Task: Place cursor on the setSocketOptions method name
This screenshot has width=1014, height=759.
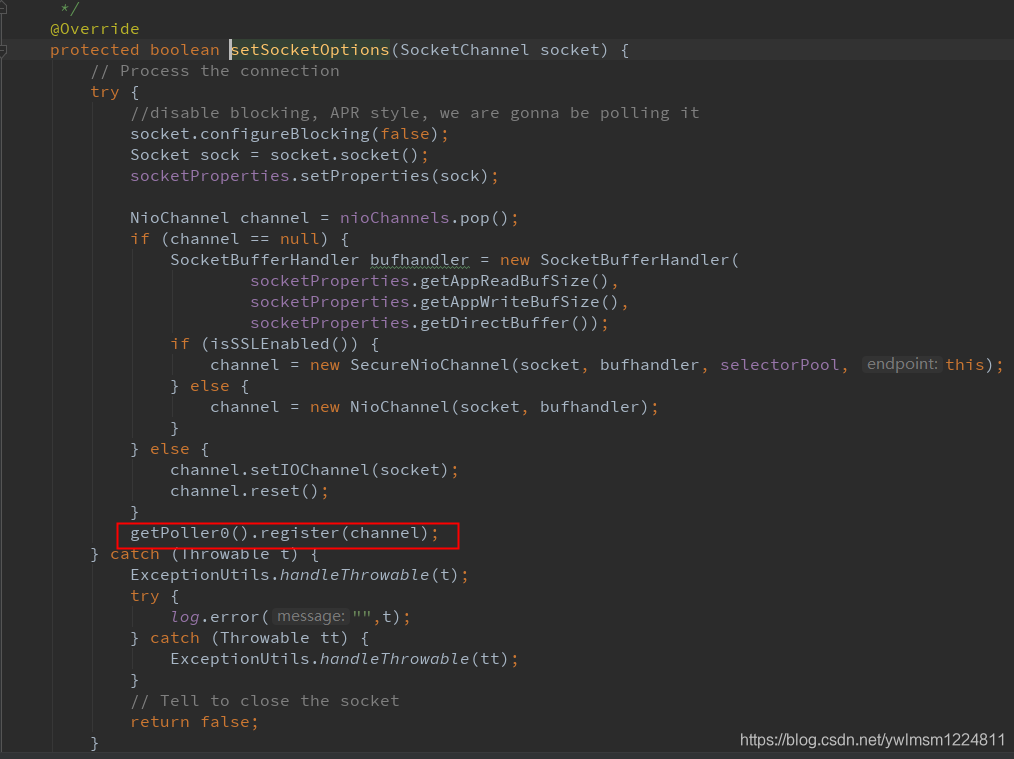Action: point(310,50)
